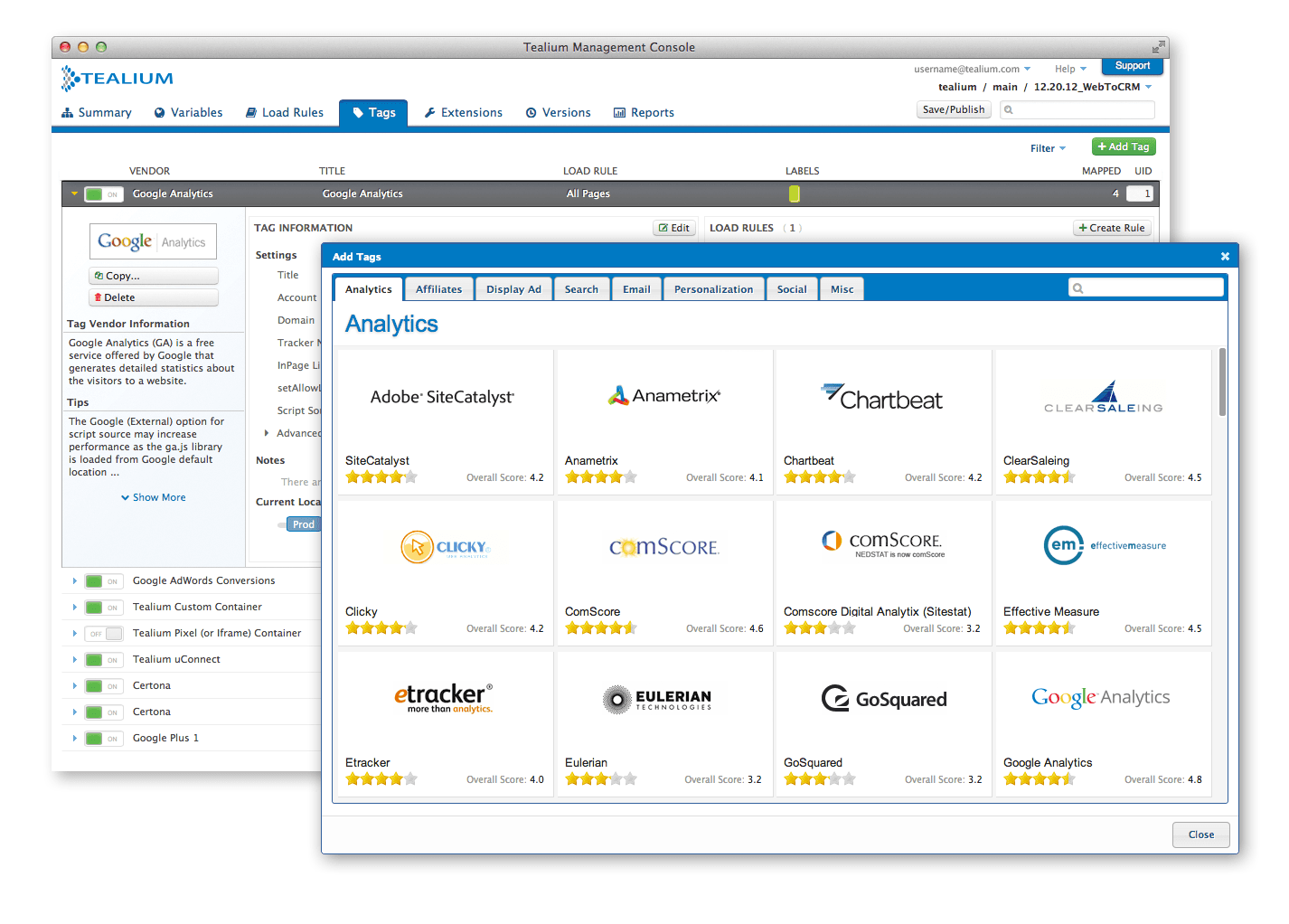This screenshot has width=1289, height=924.
Task: Select the Clicky vendor logo
Action: [445, 547]
